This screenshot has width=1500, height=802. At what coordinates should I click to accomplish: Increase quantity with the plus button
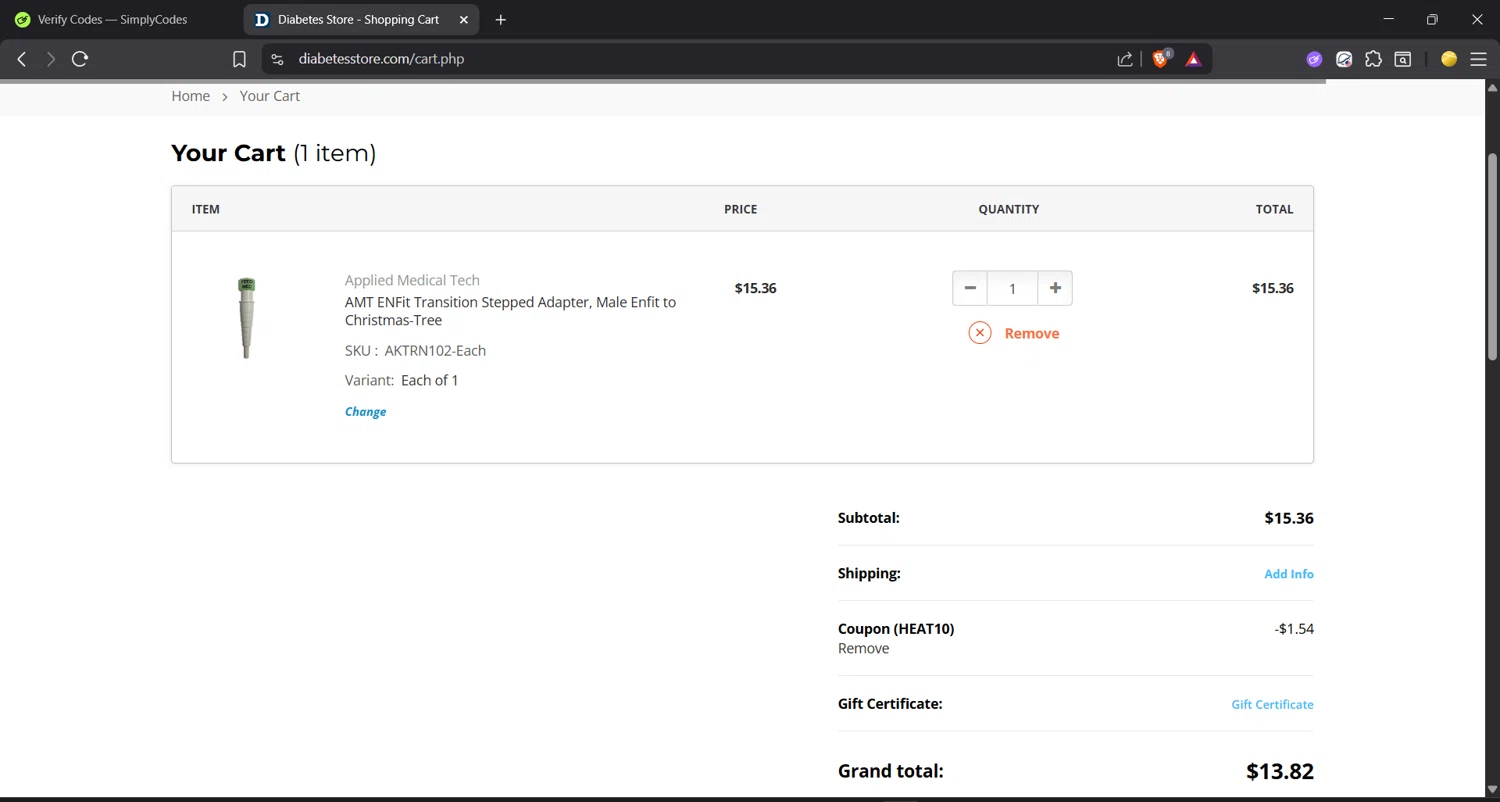[x=1055, y=288]
